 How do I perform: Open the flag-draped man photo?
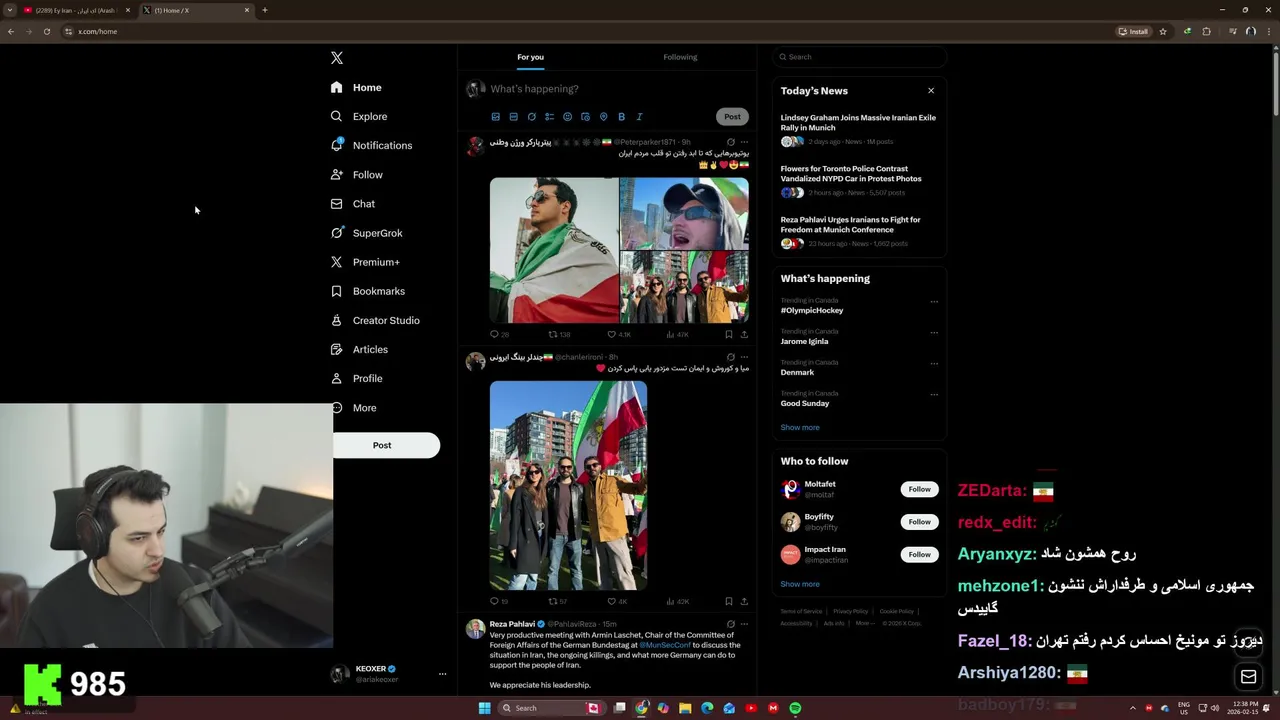point(554,250)
